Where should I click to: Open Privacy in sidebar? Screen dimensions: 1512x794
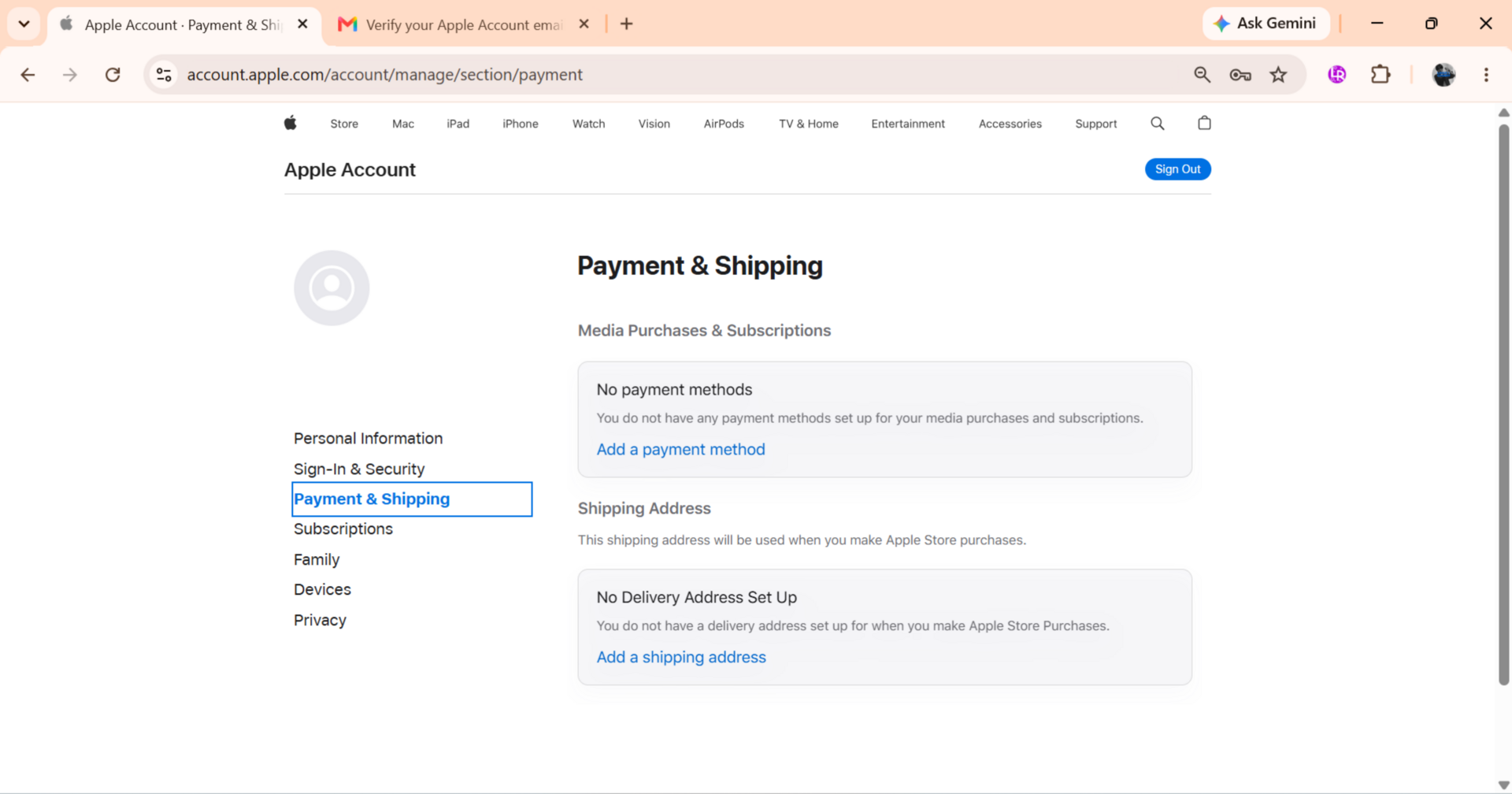(x=320, y=620)
